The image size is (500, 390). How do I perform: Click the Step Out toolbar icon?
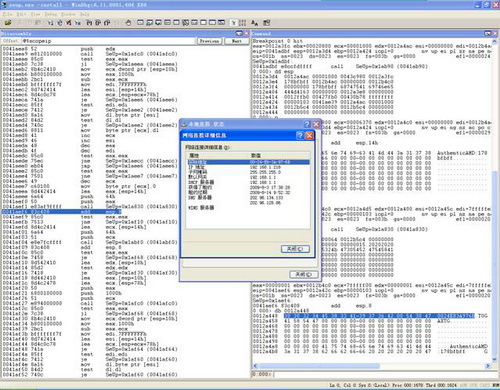click(107, 23)
